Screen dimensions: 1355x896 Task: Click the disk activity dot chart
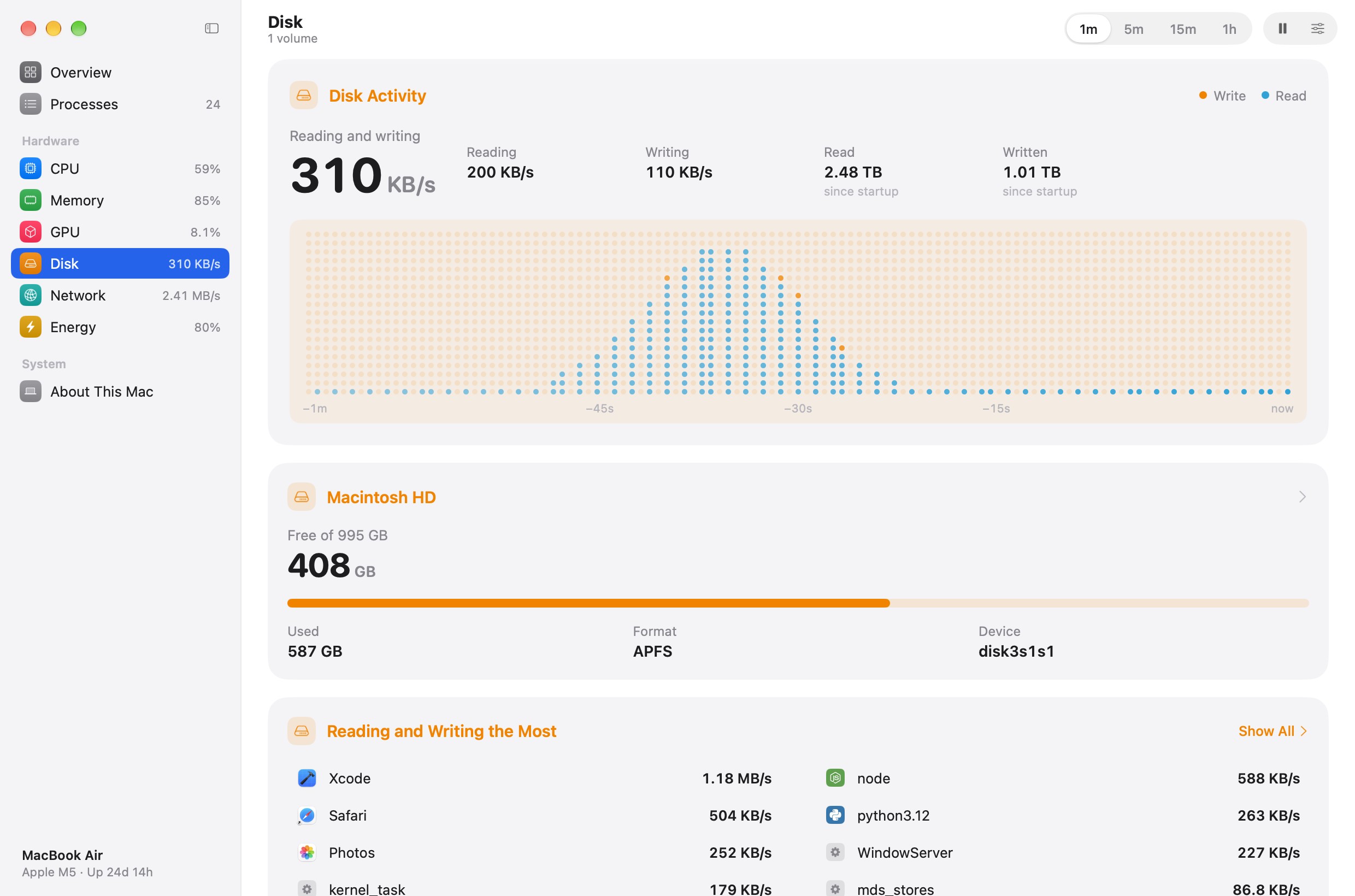coord(798,322)
